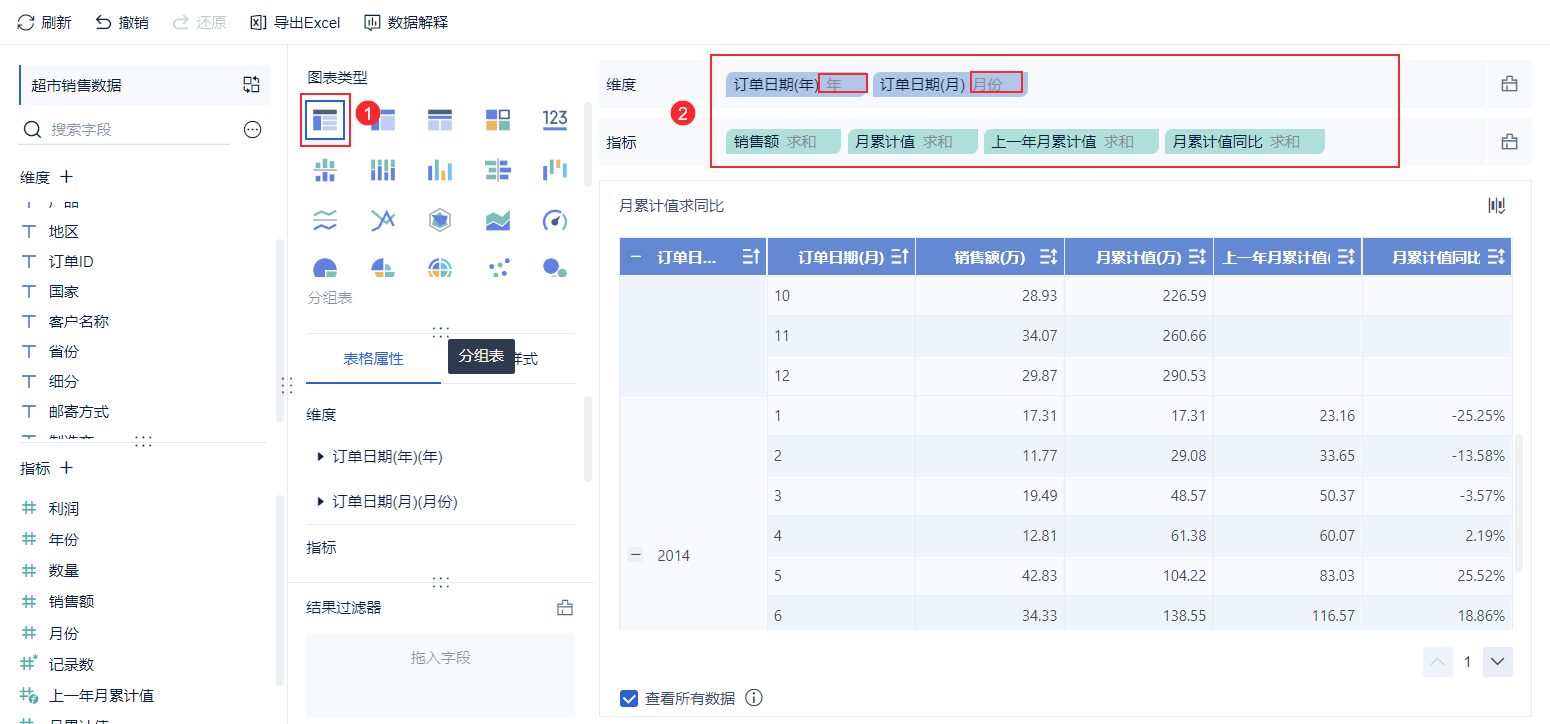Show info icon beside 查看所有数据
1550x724 pixels.
pos(754,698)
